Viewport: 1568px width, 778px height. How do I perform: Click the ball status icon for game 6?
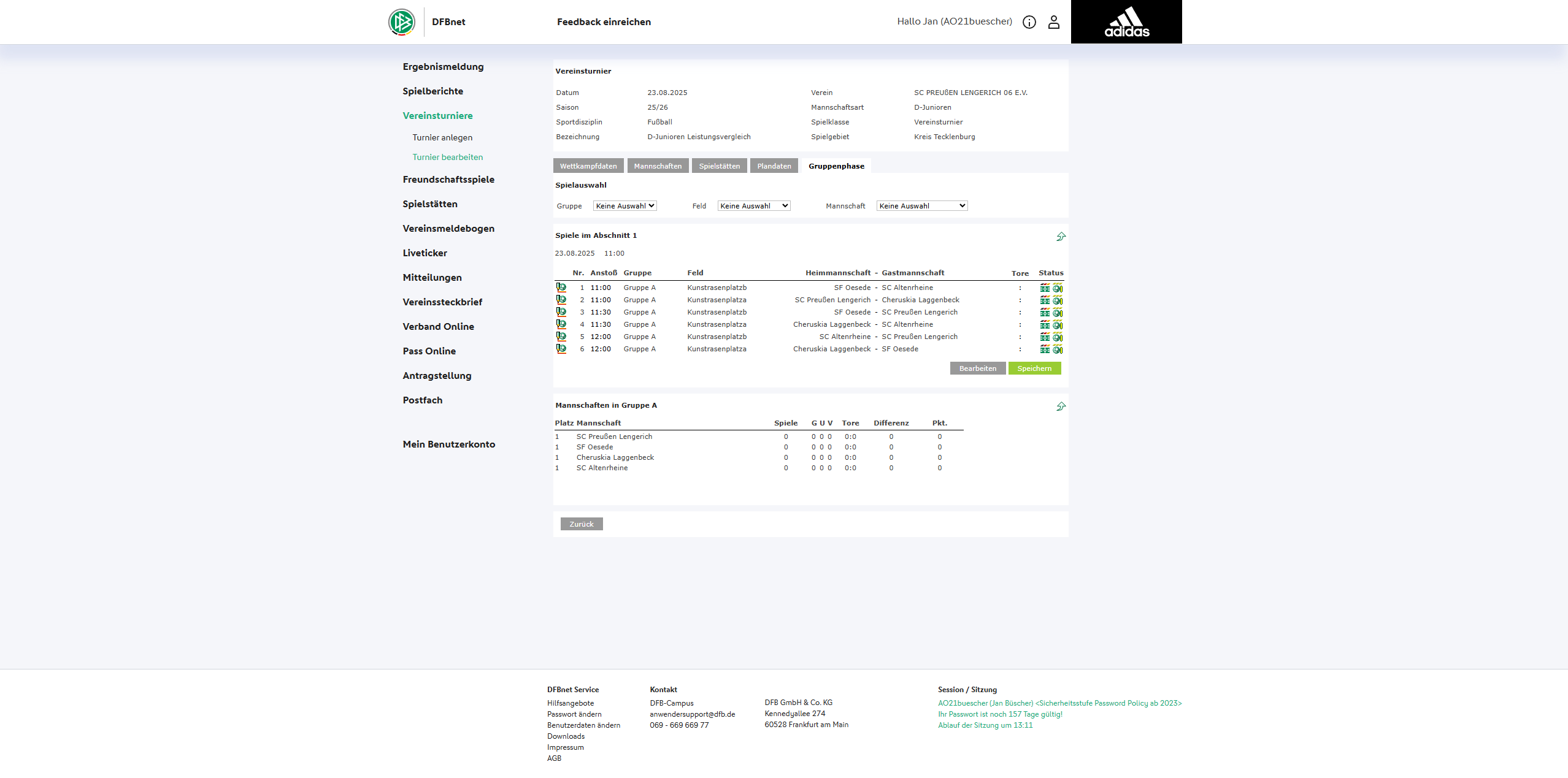(x=1058, y=349)
